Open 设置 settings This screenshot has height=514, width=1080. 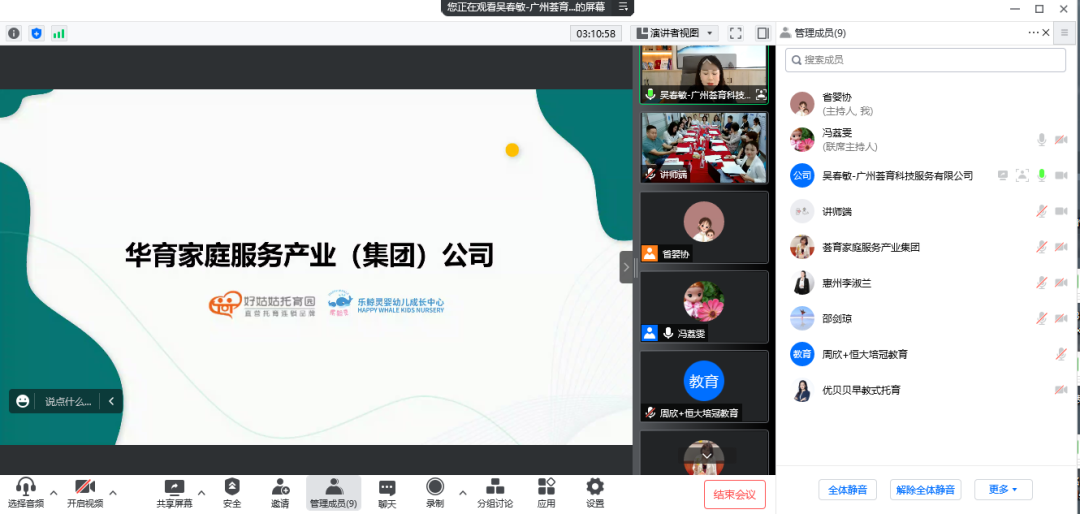click(x=594, y=493)
